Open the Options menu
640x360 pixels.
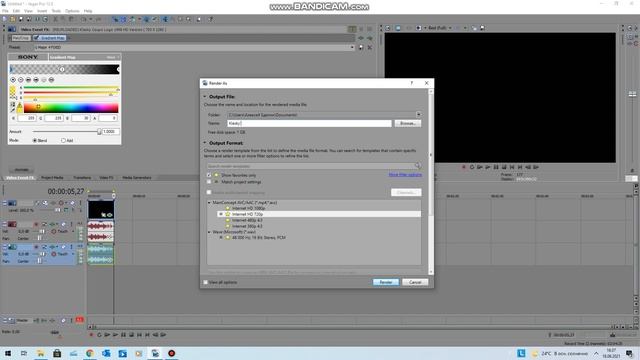point(72,11)
